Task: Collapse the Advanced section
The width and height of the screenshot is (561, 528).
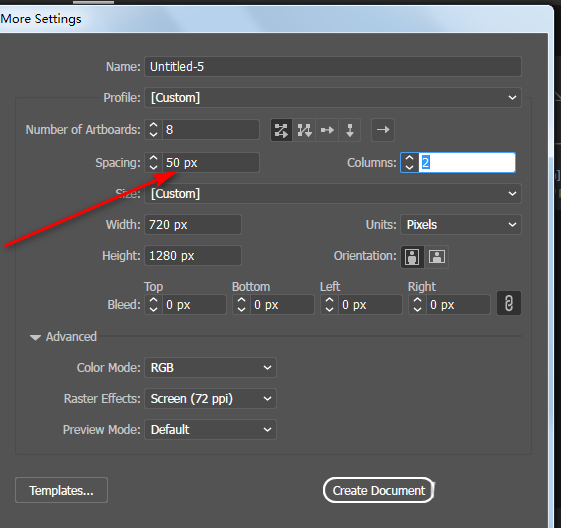Action: click(x=35, y=337)
